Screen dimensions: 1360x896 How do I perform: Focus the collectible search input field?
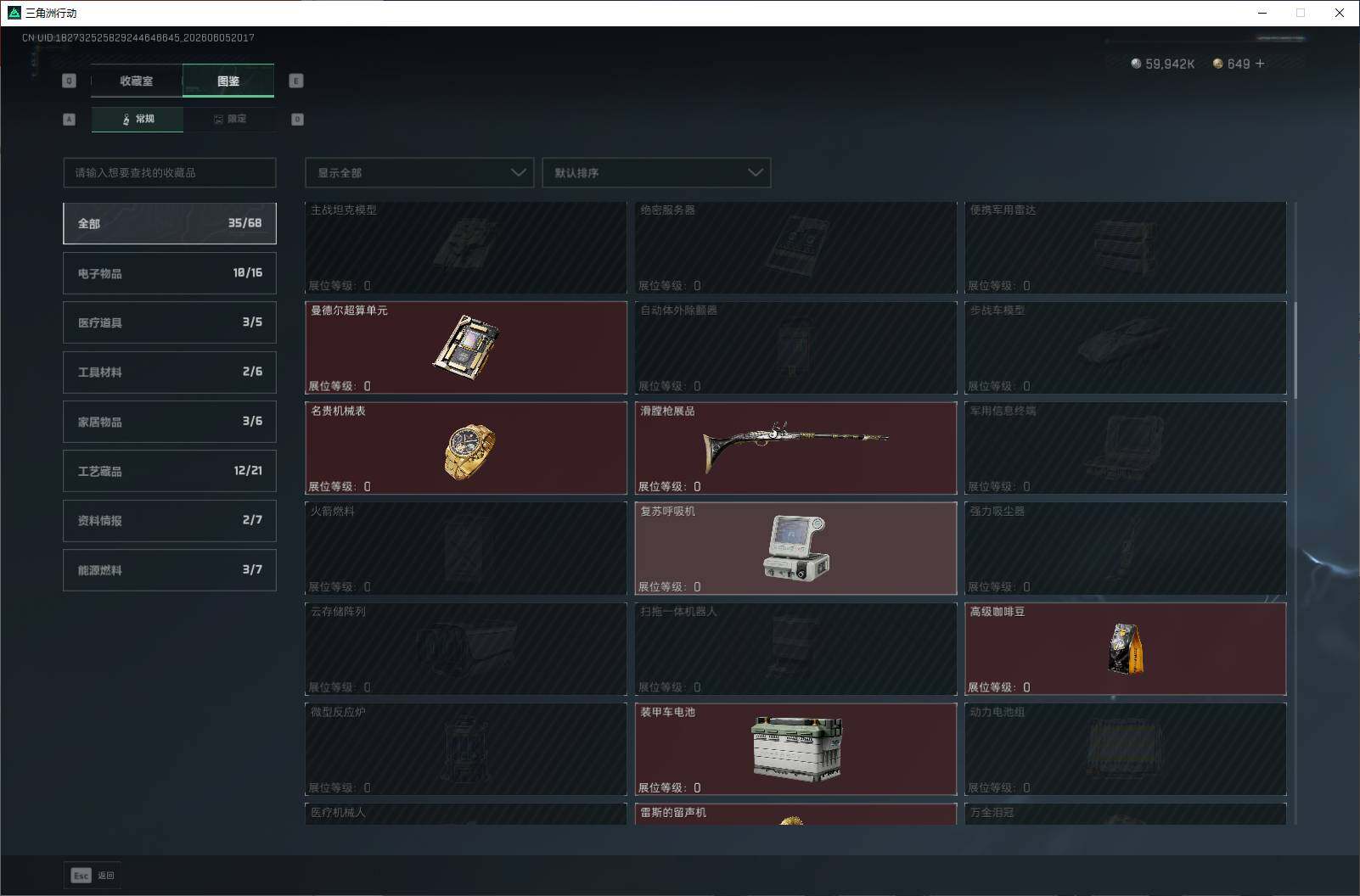pyautogui.click(x=170, y=172)
